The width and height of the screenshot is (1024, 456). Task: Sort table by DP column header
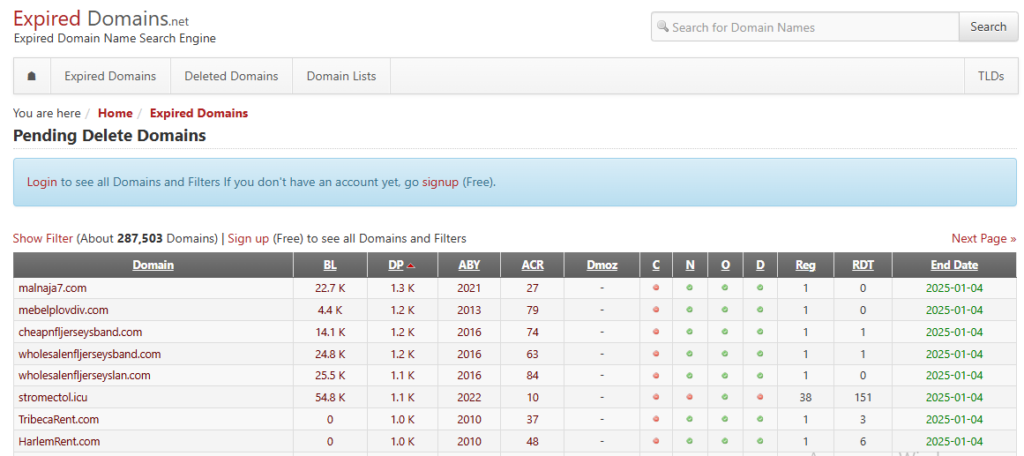pos(396,265)
